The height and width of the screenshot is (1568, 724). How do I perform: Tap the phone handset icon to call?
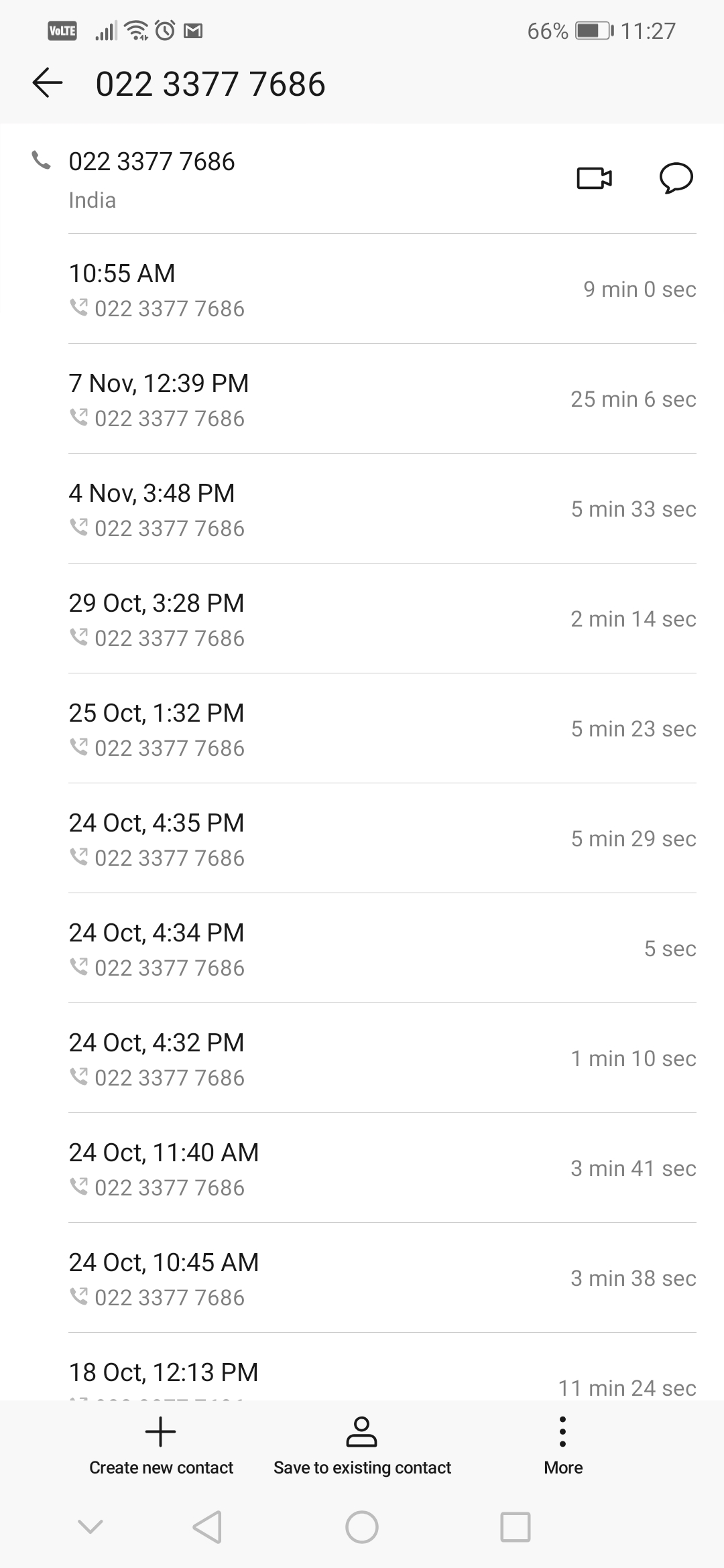pyautogui.click(x=42, y=161)
